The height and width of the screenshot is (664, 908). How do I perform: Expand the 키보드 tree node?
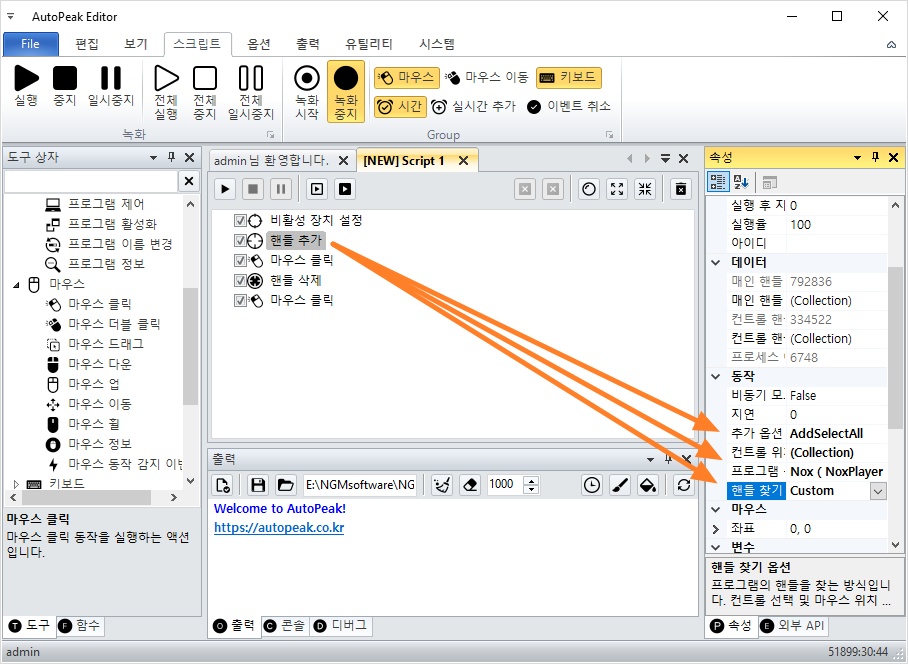[x=16, y=483]
